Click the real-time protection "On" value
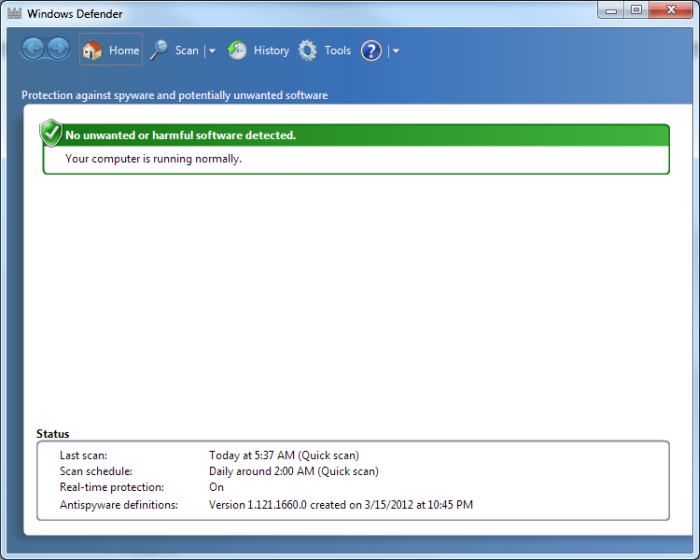This screenshot has width=700, height=560. coord(217,487)
